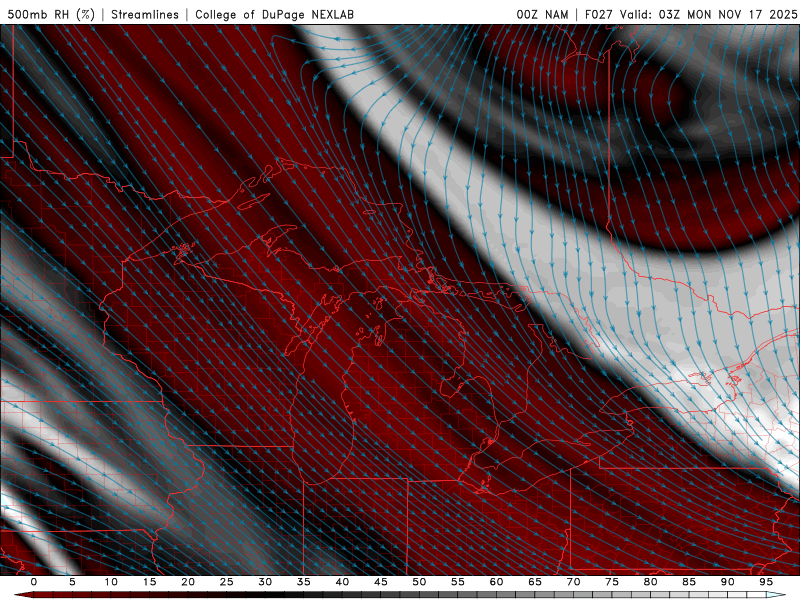Click the "50" color scale label
800x600 pixels.
(x=419, y=582)
